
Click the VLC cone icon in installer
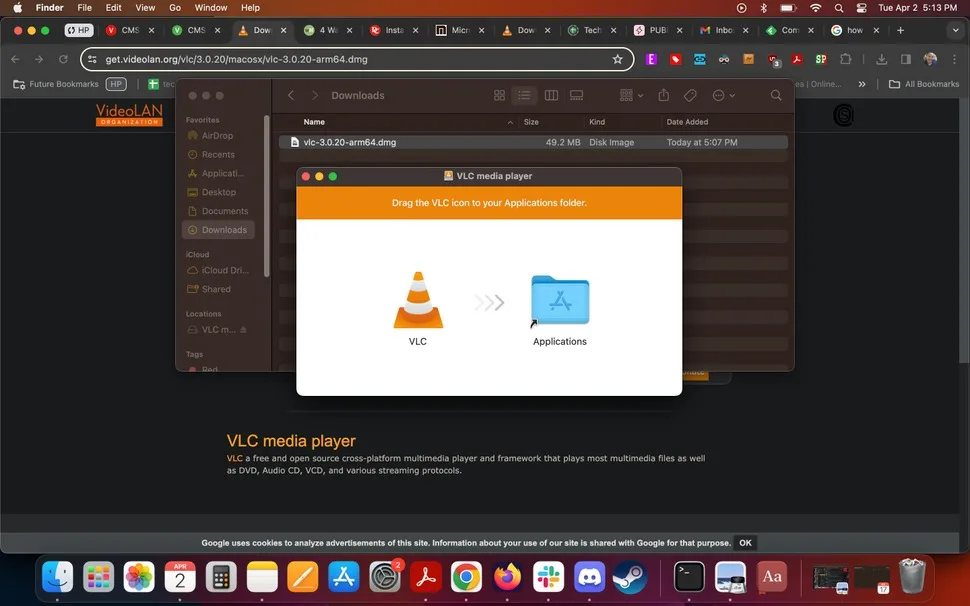pos(418,300)
